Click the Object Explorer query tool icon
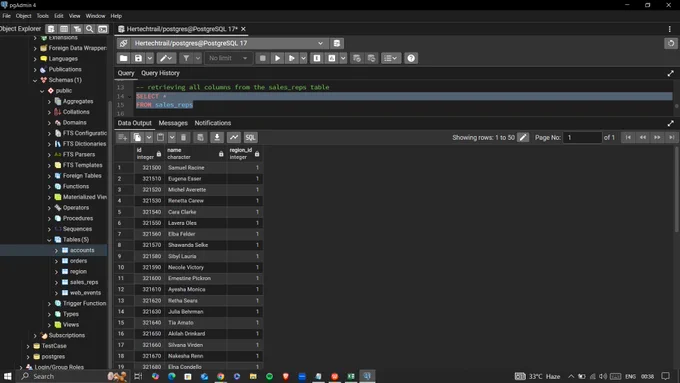This screenshot has width=680, height=383. click(51, 29)
